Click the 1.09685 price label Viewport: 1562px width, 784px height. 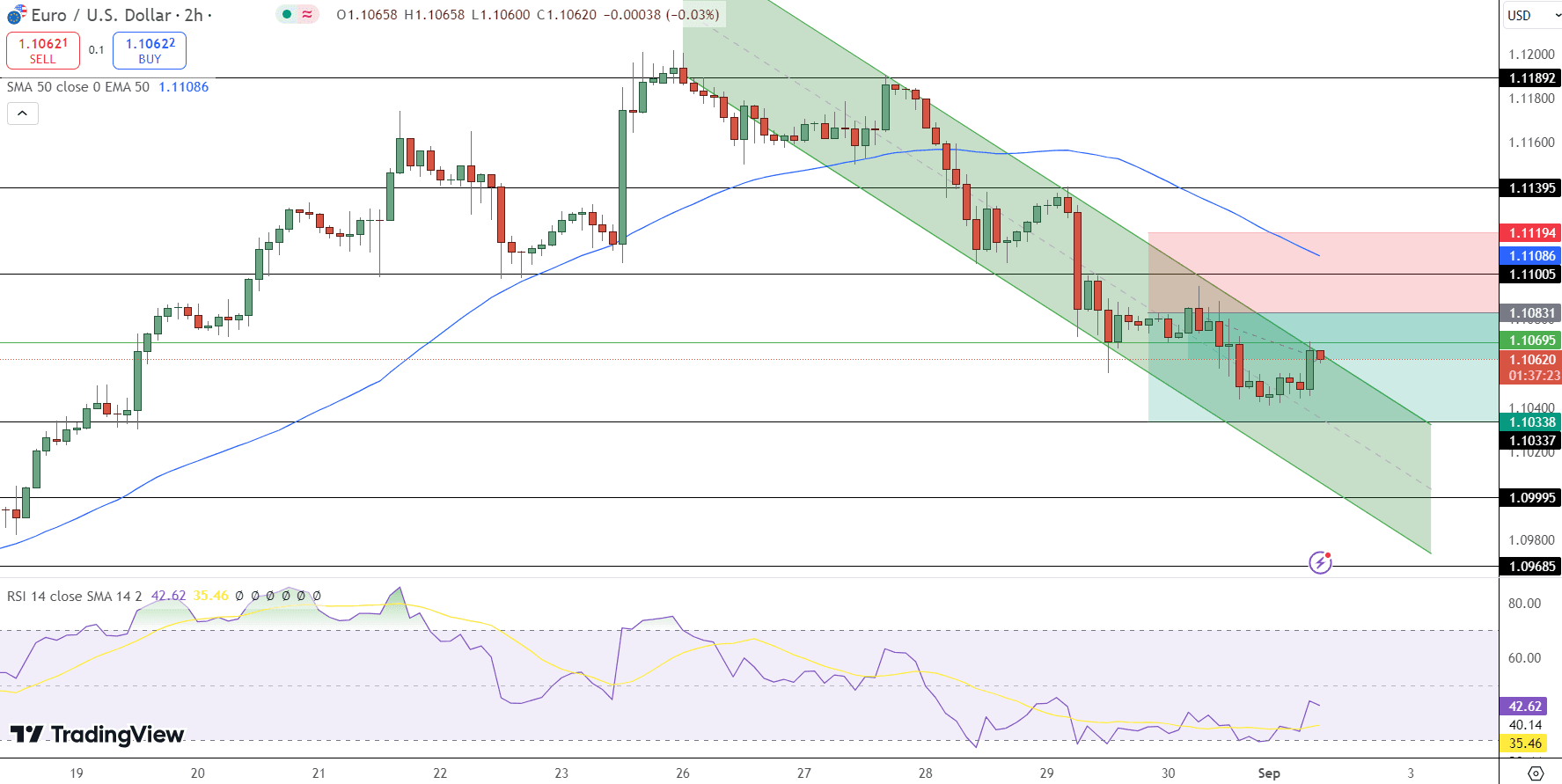(1531, 567)
